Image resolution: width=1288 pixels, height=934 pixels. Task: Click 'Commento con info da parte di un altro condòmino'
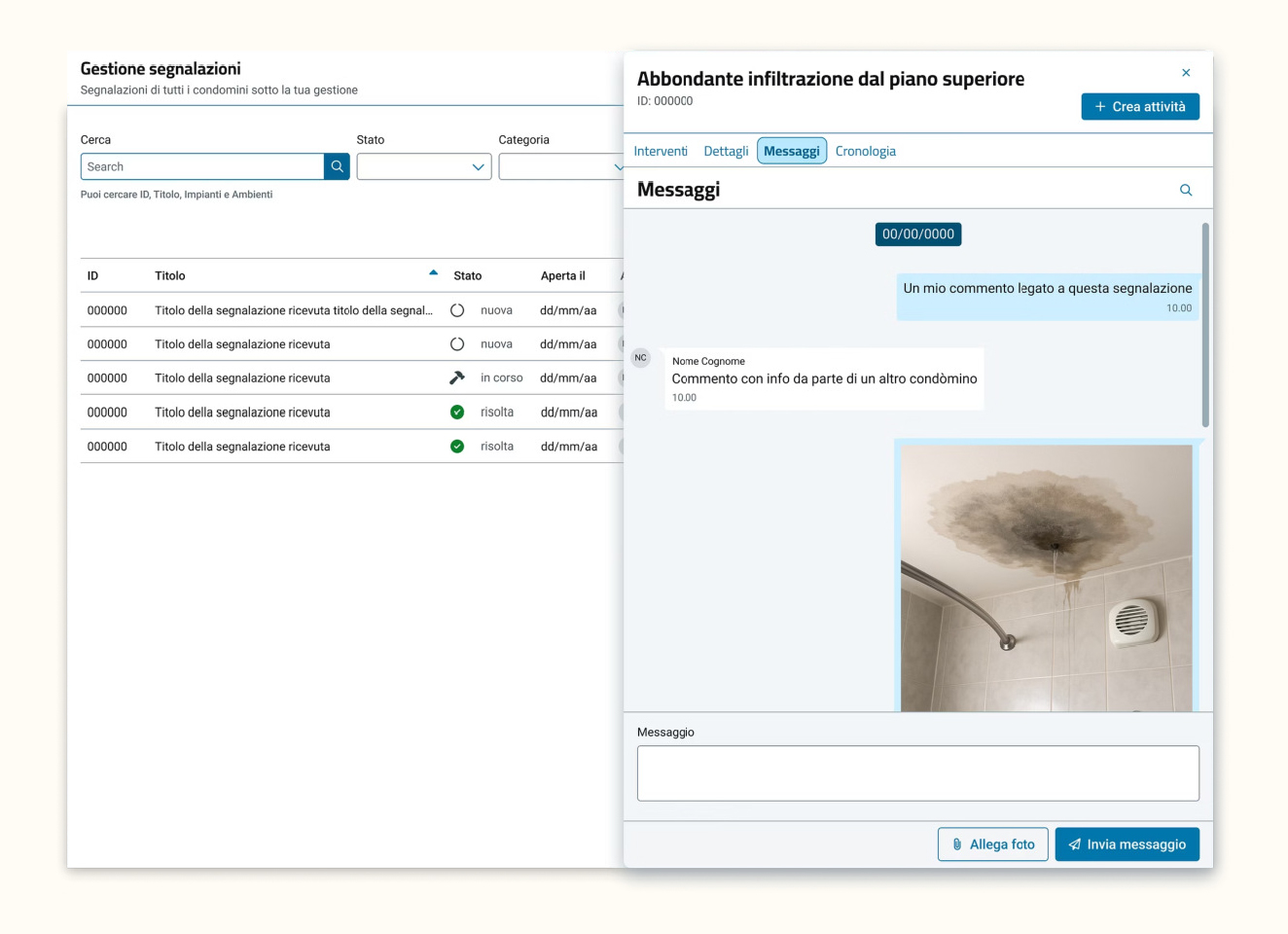pos(824,378)
